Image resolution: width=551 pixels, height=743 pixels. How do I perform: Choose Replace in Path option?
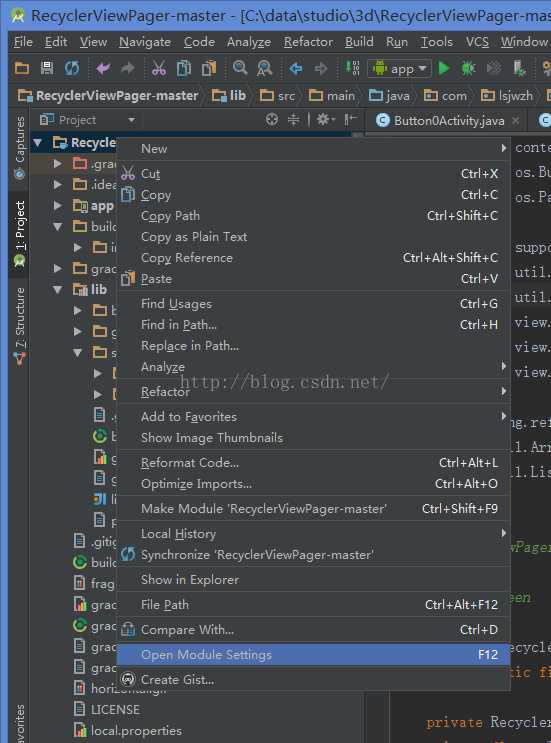point(313,346)
